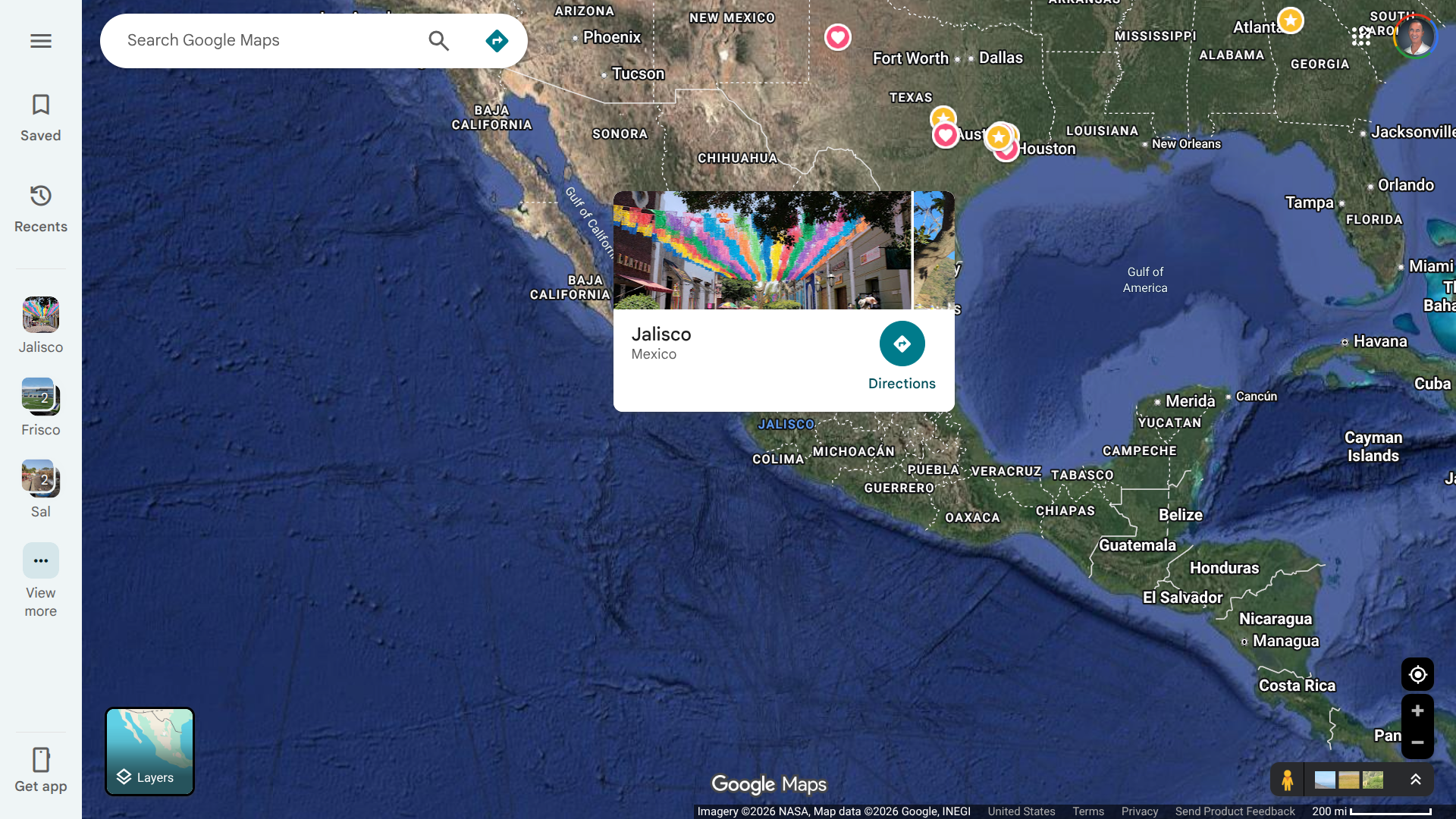
Task: Open Google apps grid
Action: pos(1360,36)
